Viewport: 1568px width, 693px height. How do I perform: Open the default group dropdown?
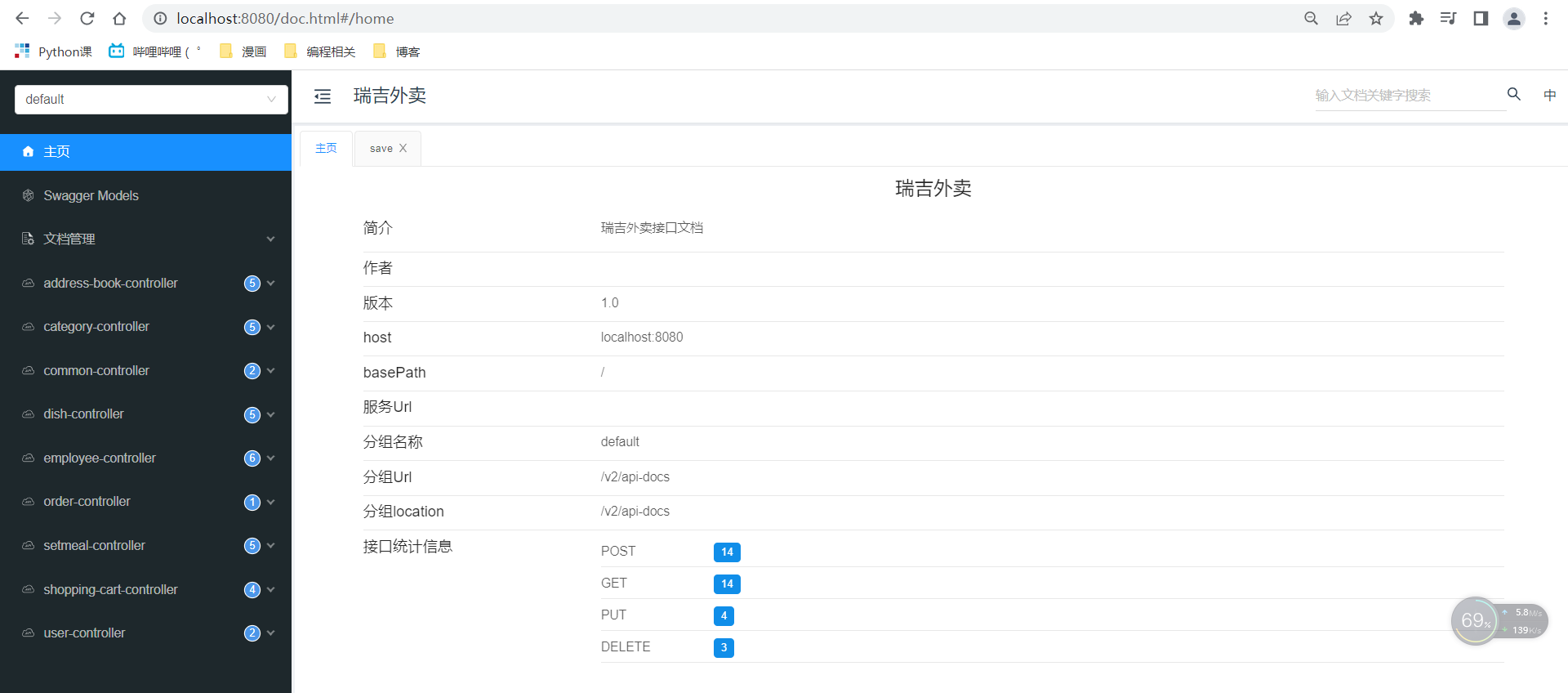point(151,100)
